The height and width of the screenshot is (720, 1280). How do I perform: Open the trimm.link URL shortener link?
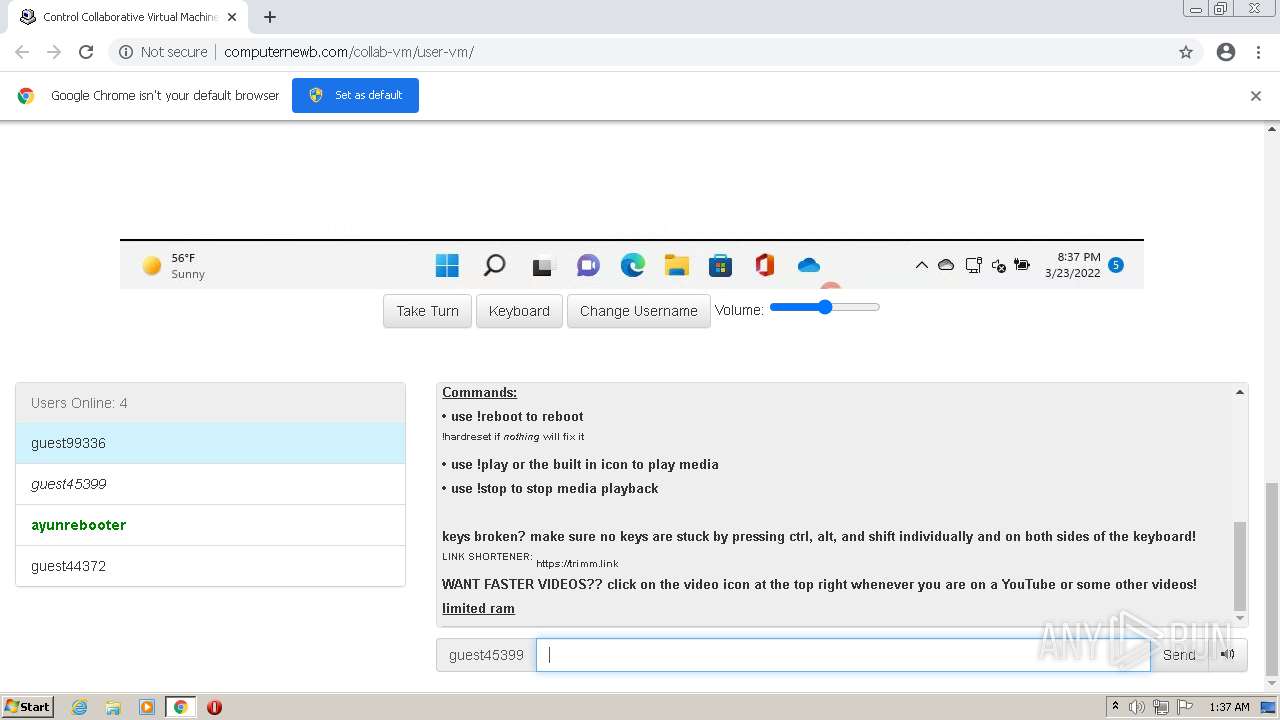point(577,563)
